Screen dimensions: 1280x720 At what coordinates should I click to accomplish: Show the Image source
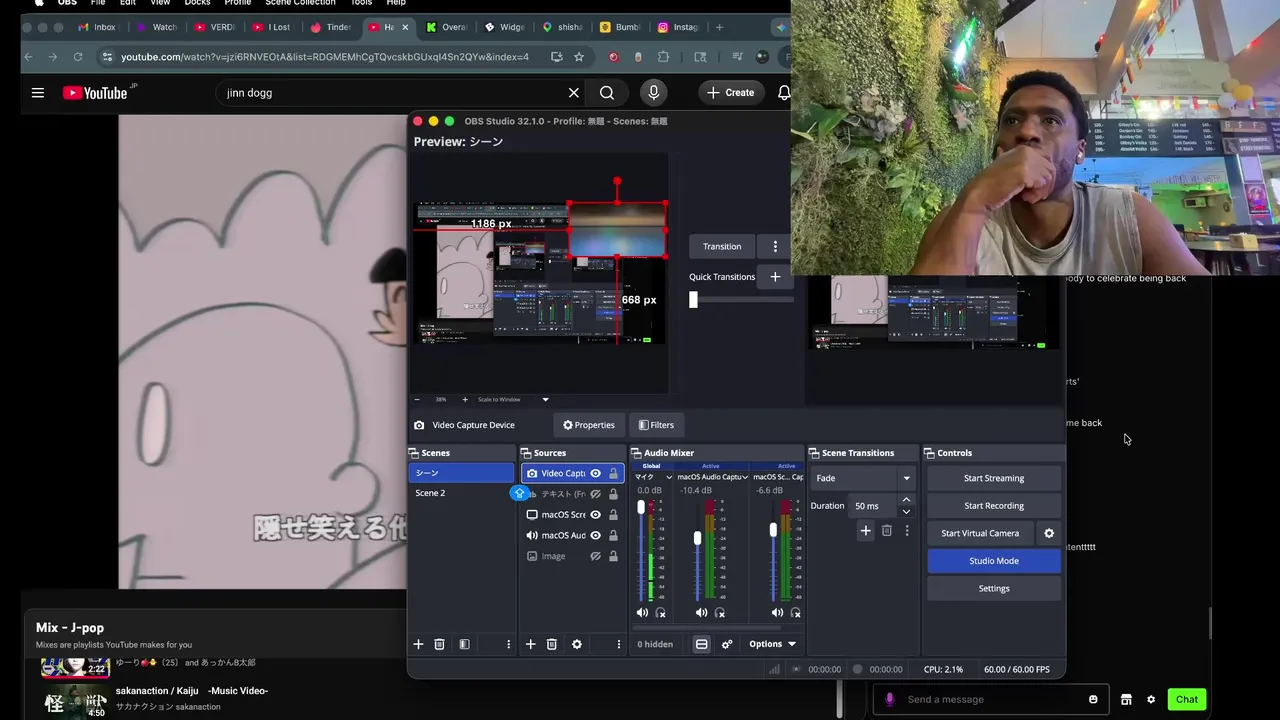595,556
